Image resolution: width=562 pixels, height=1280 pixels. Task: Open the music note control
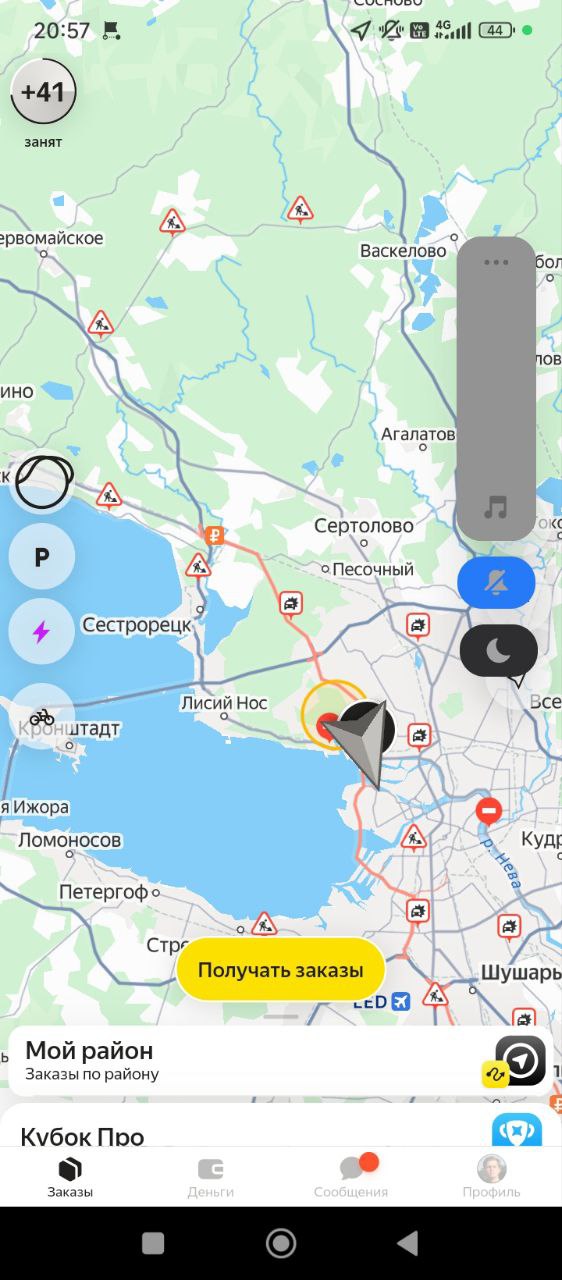[496, 507]
